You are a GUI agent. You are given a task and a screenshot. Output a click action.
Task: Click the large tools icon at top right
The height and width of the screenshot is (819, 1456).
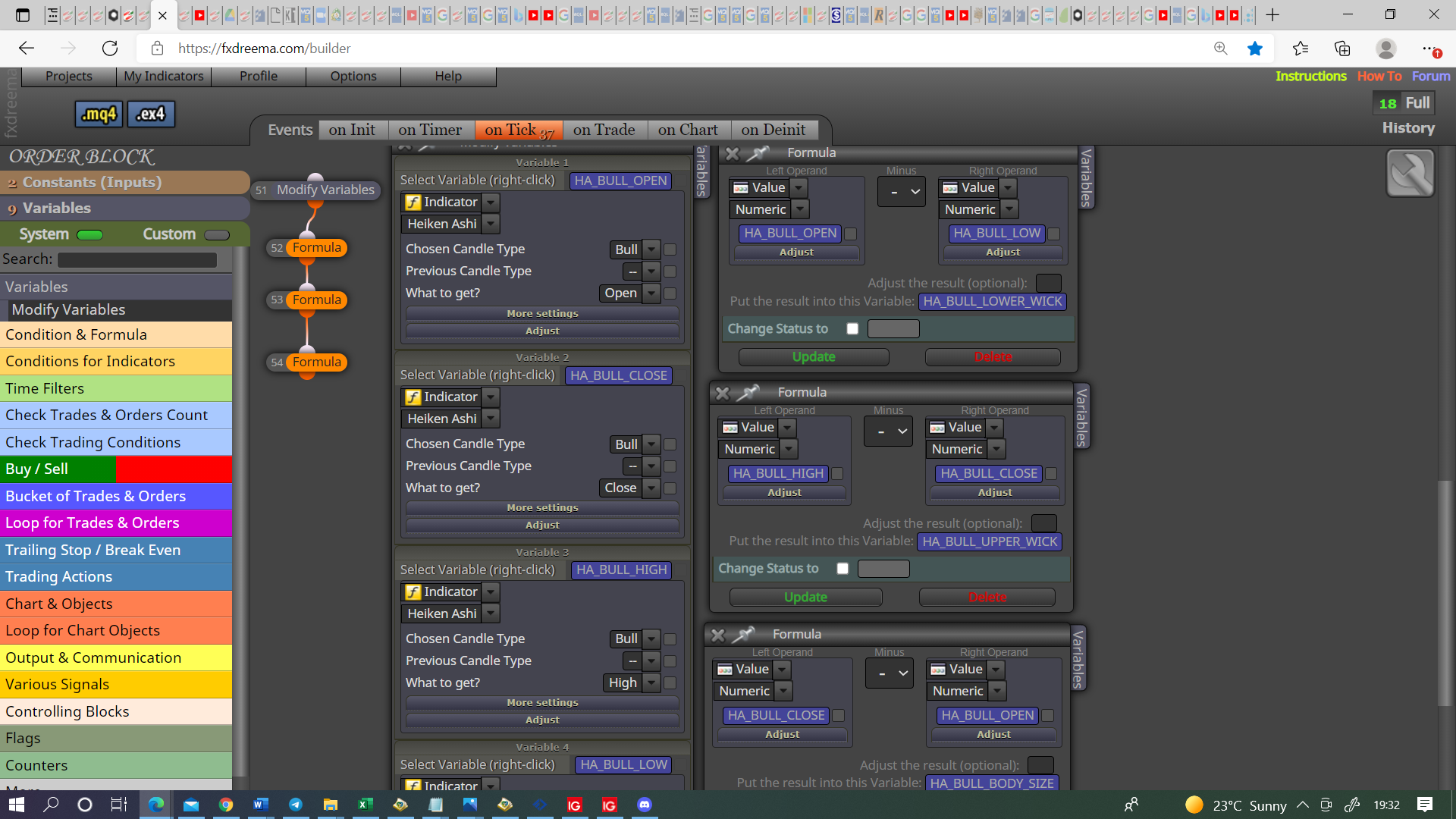(x=1410, y=173)
